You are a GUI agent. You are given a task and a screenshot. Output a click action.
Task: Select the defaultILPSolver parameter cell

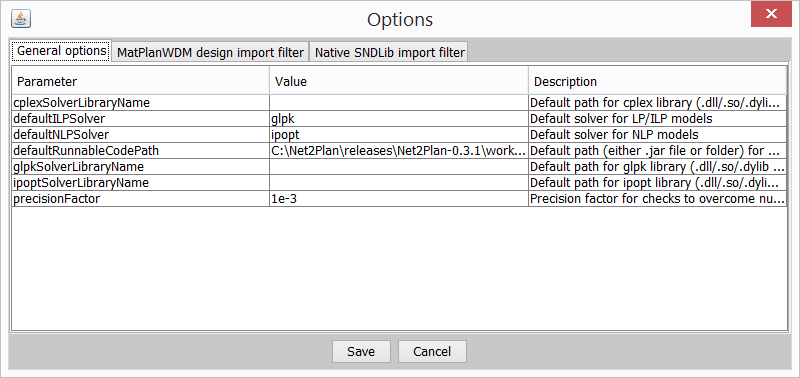141,119
